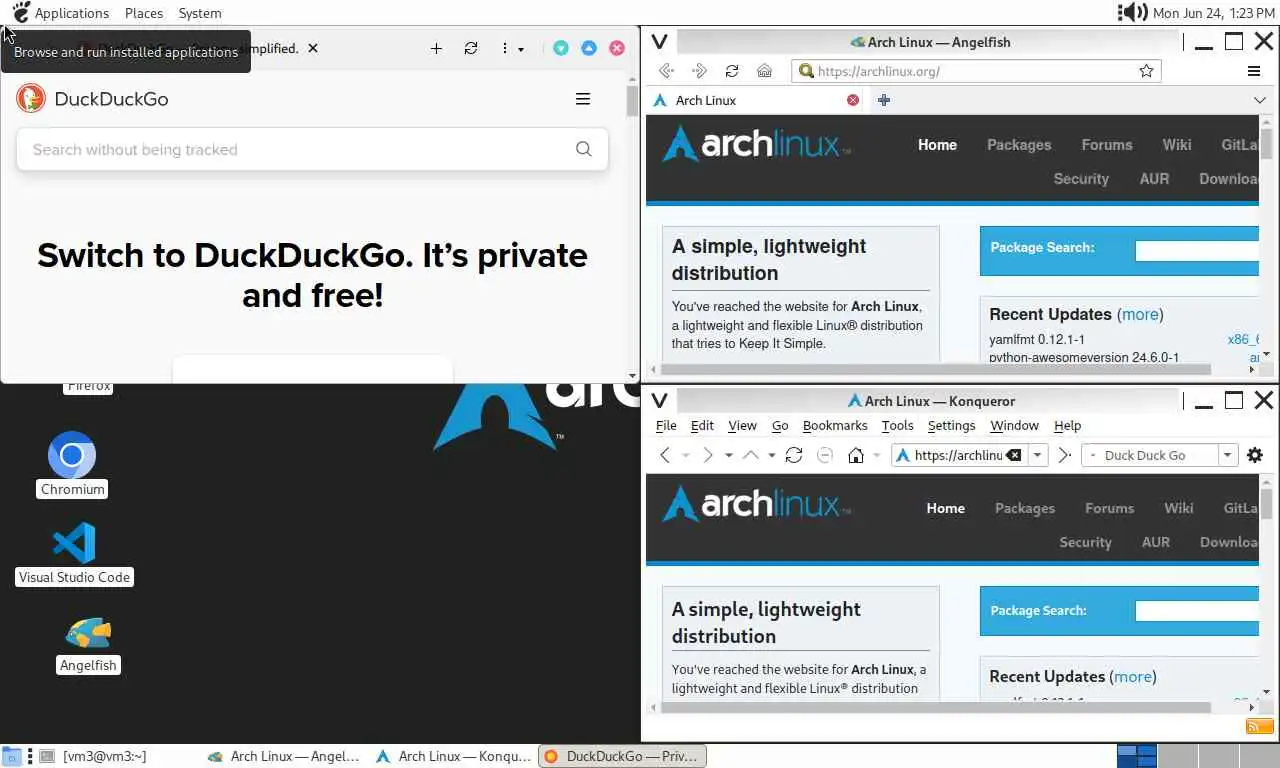Open the Window menu in Konqueror
This screenshot has width=1280, height=768.
click(1014, 425)
